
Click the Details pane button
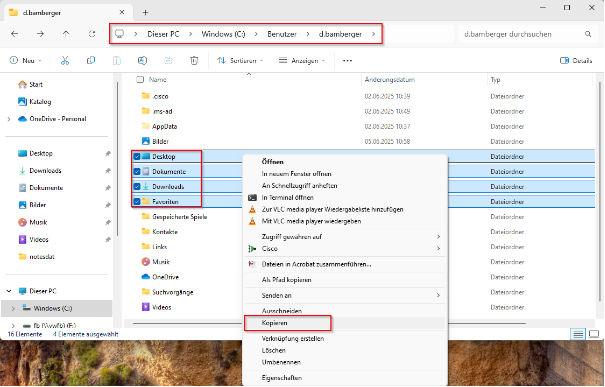576,61
